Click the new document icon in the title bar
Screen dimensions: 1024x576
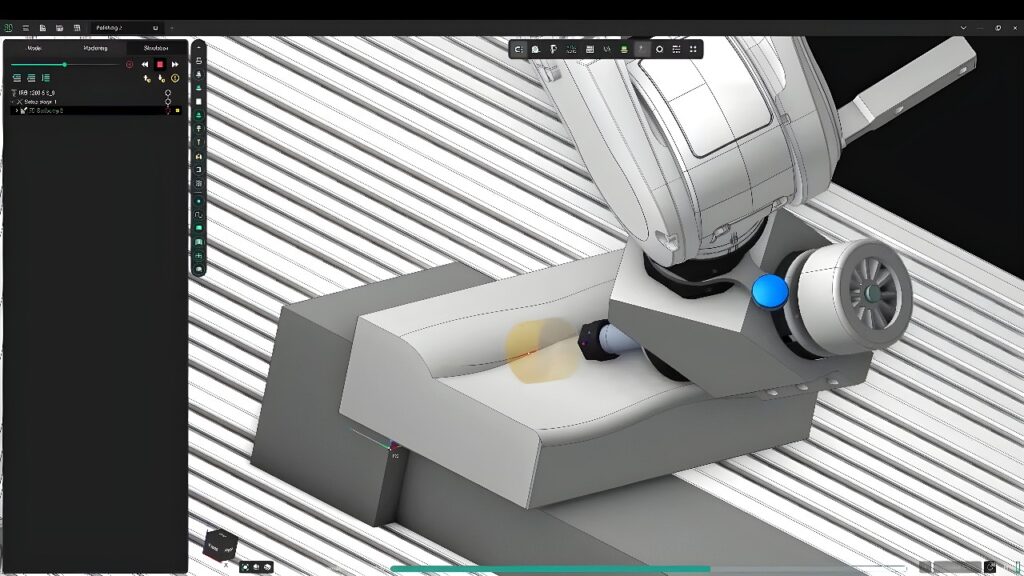(x=42, y=28)
